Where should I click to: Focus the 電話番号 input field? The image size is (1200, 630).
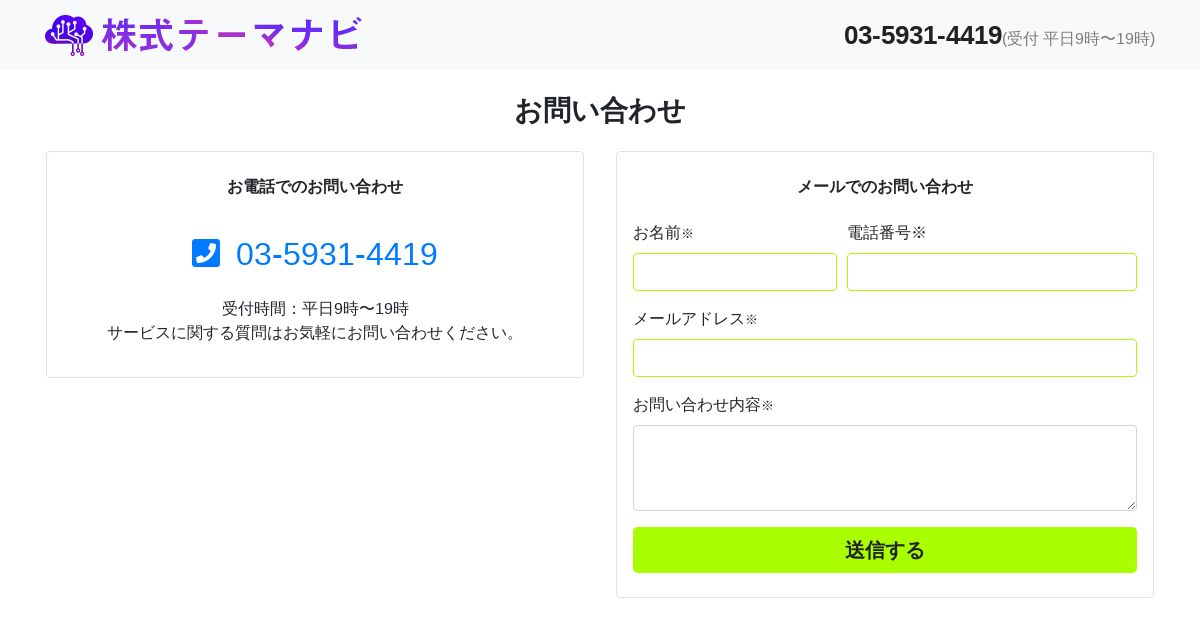(991, 272)
